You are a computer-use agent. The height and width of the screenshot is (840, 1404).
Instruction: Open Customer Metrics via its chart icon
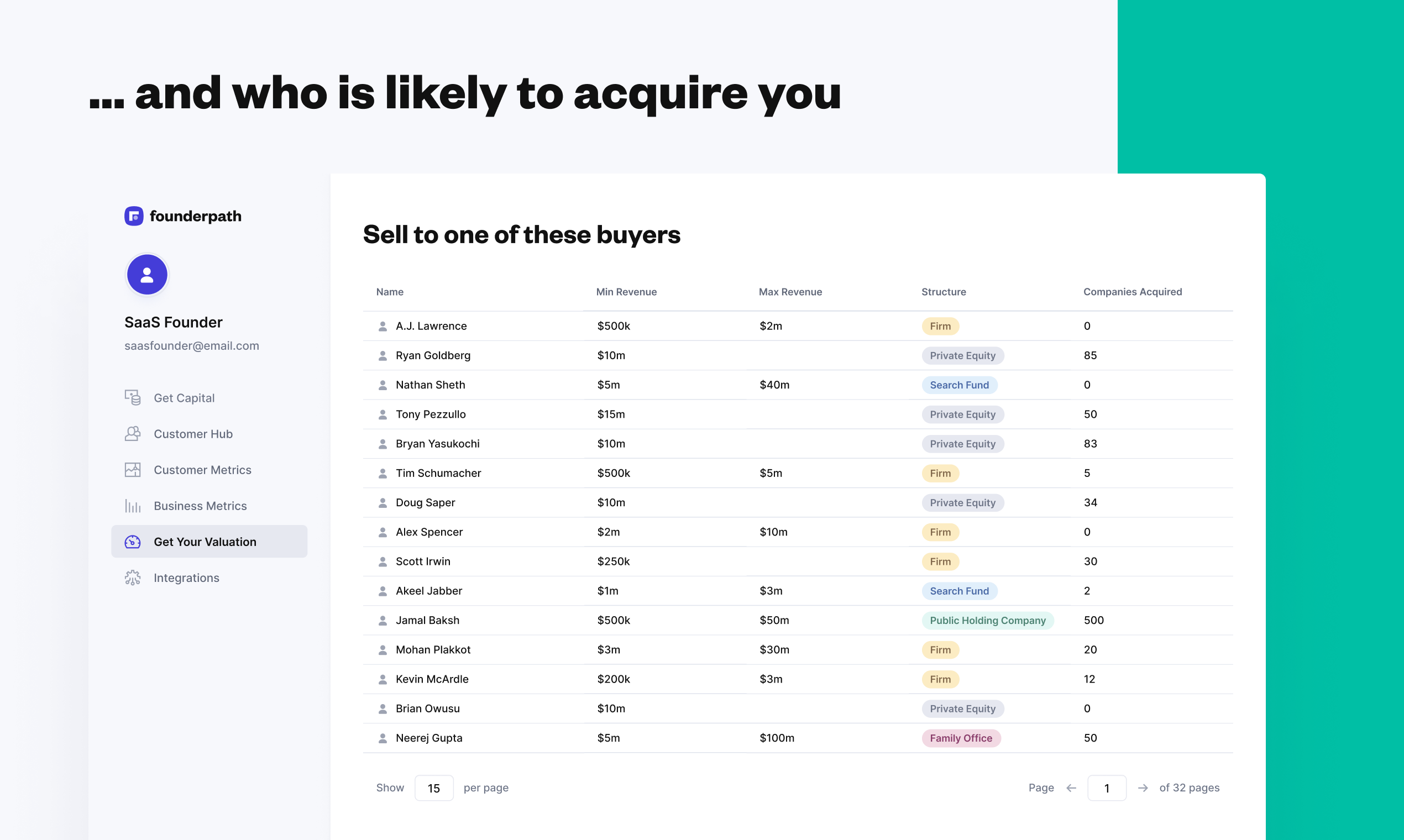133,469
